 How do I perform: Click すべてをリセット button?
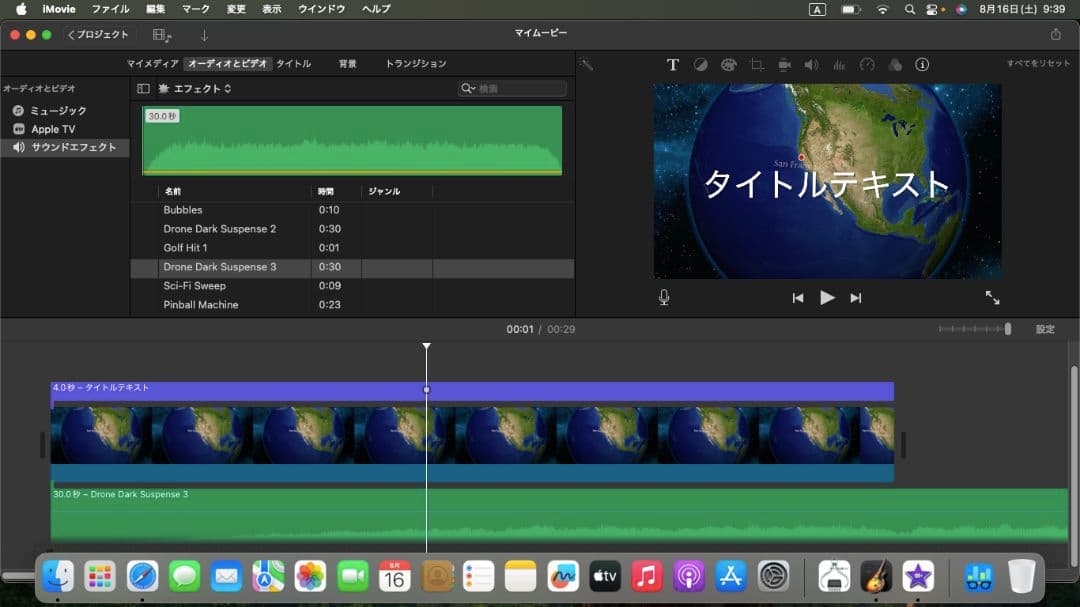pyautogui.click(x=1038, y=64)
